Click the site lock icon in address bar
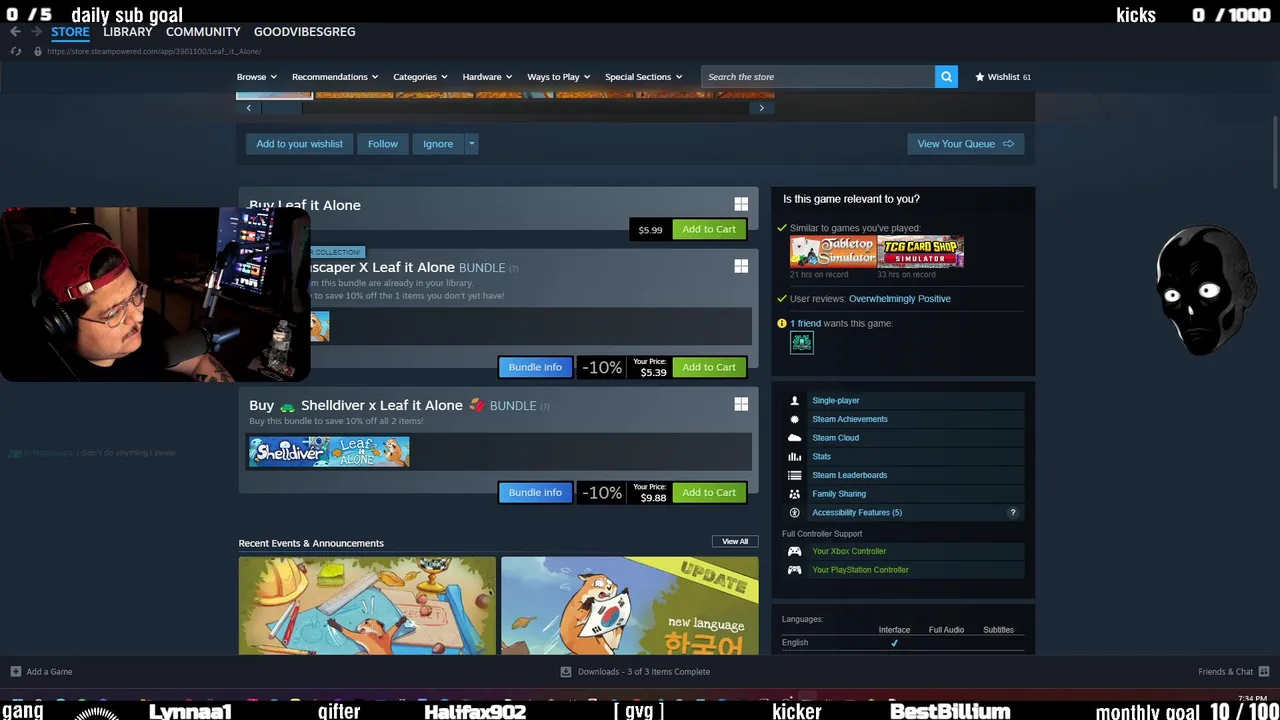Image resolution: width=1280 pixels, height=720 pixels. pyautogui.click(x=38, y=51)
